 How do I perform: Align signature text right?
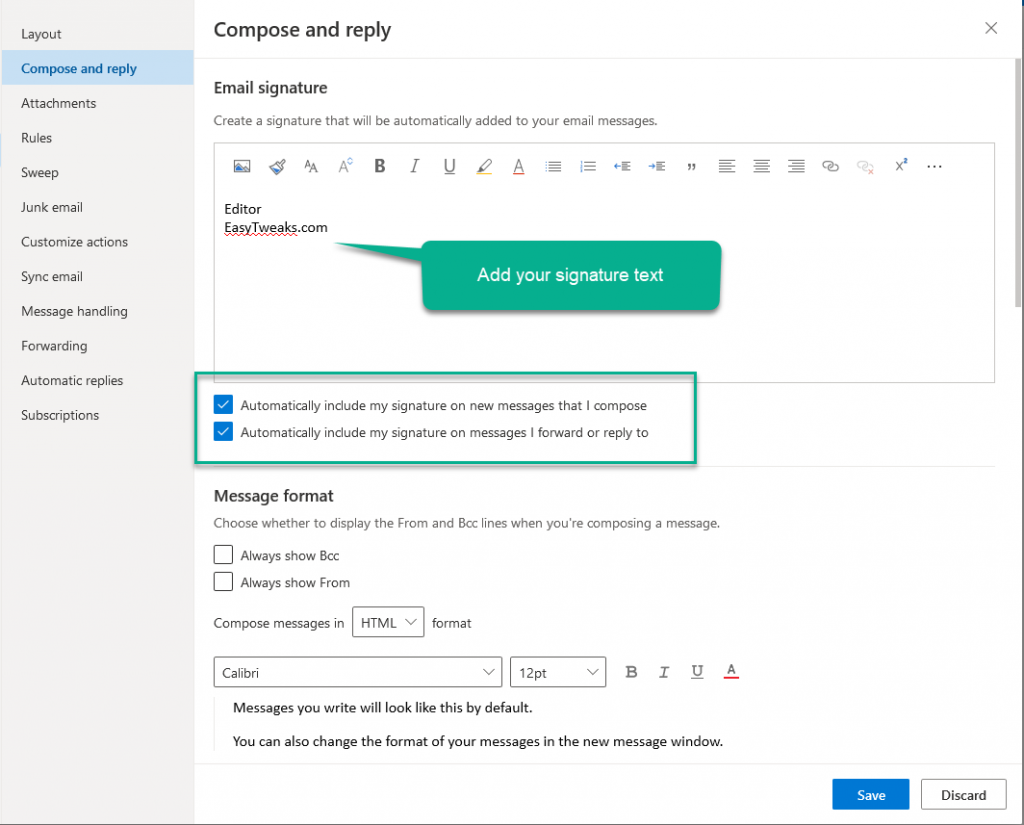(x=796, y=167)
